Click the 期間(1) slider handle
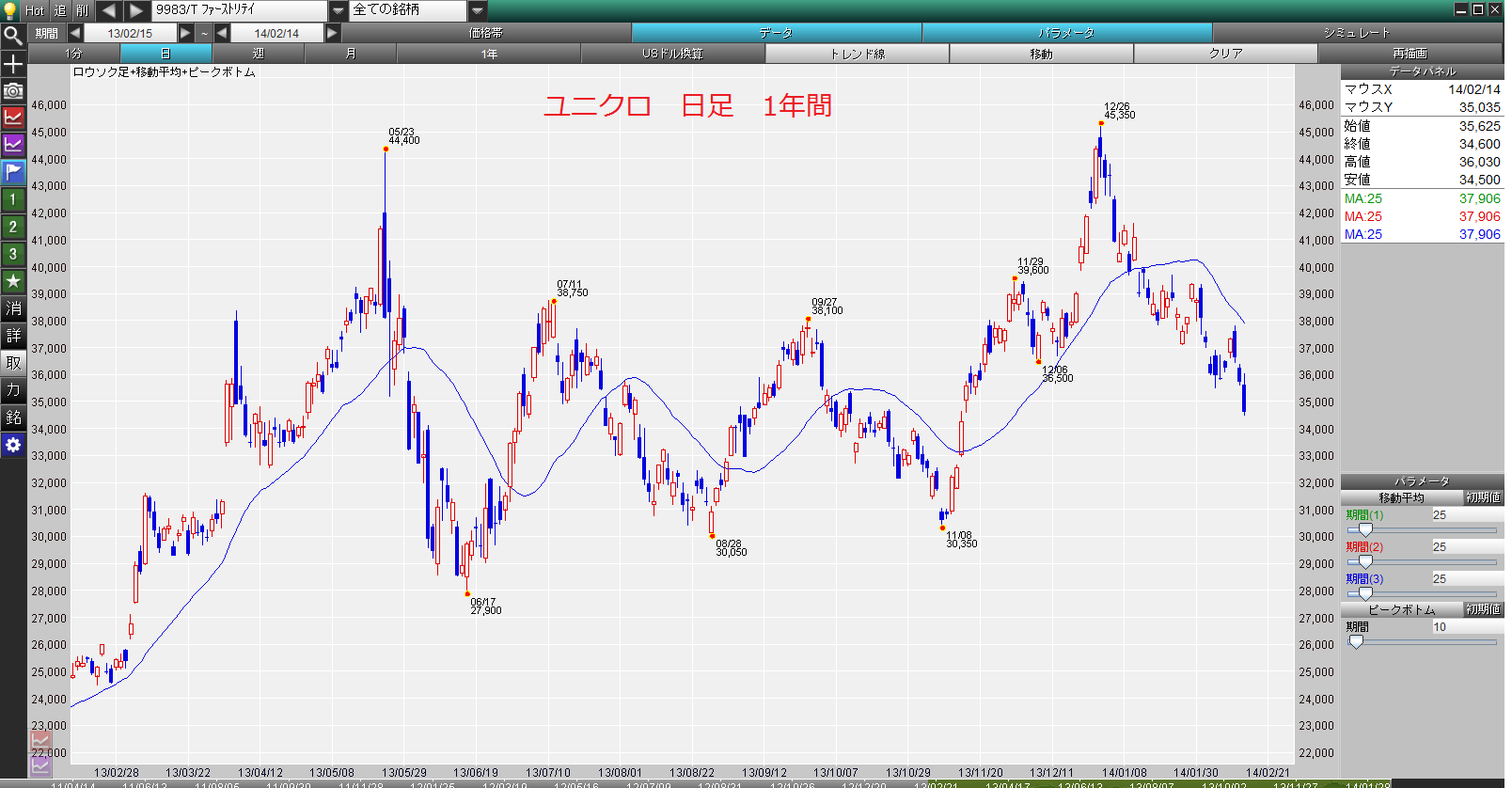1512x788 pixels. tap(1365, 530)
